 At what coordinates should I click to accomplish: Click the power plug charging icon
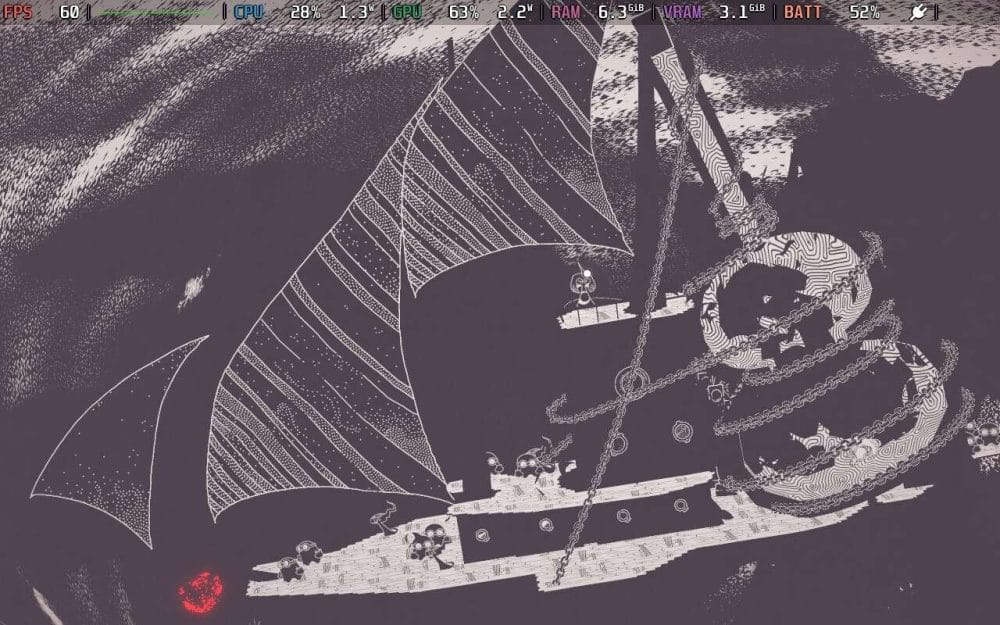pos(919,12)
